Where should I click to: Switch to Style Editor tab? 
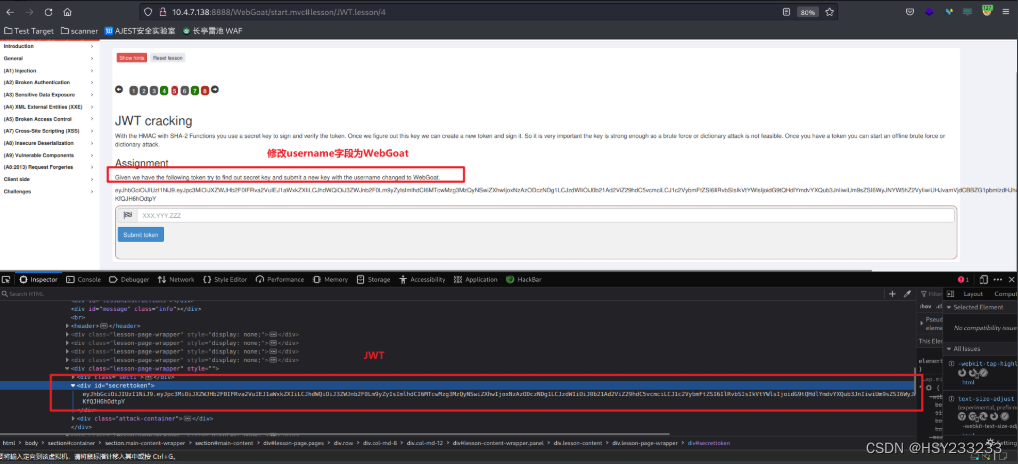(x=225, y=280)
